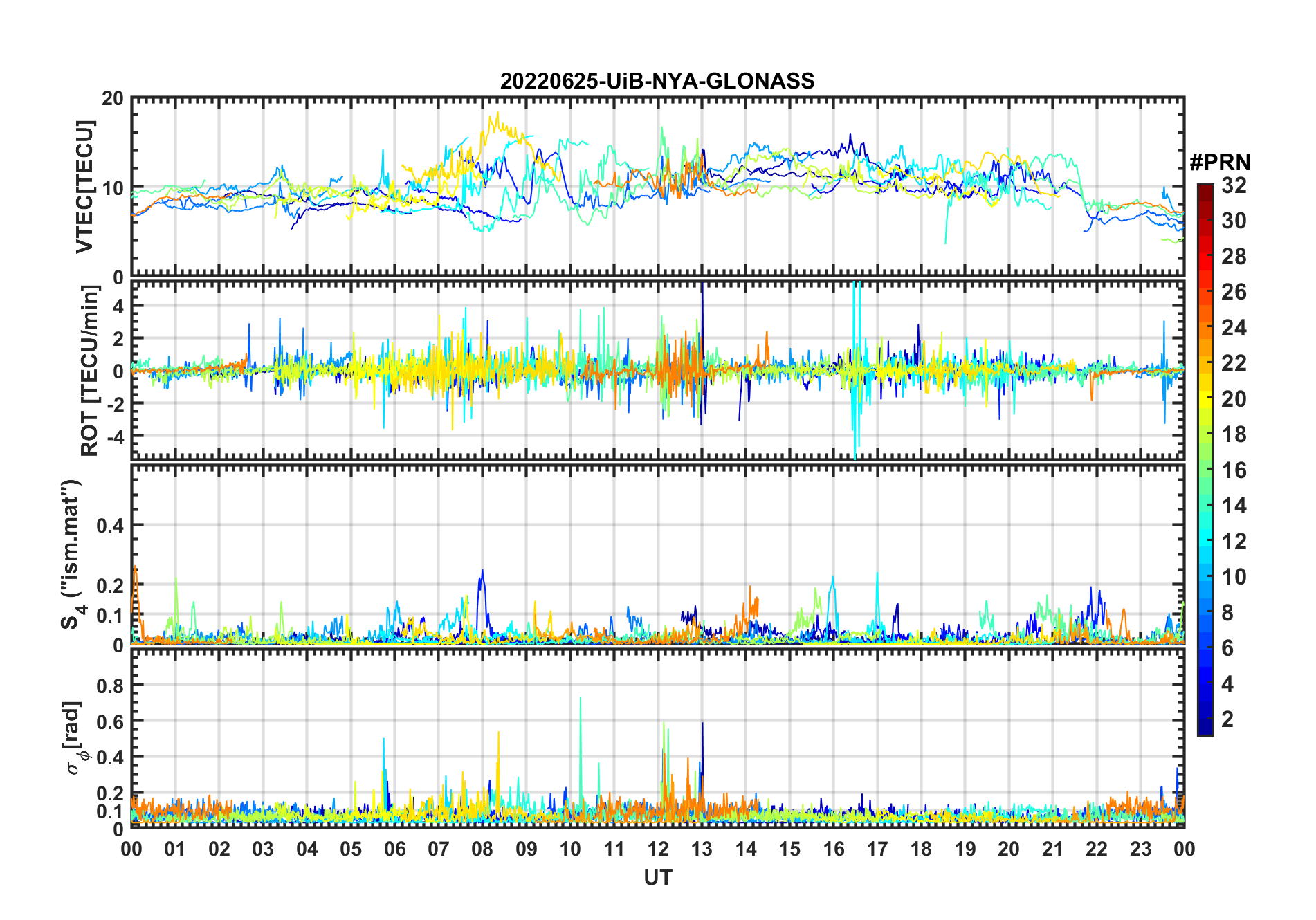Select x-axis hour tick label 23

(1141, 849)
